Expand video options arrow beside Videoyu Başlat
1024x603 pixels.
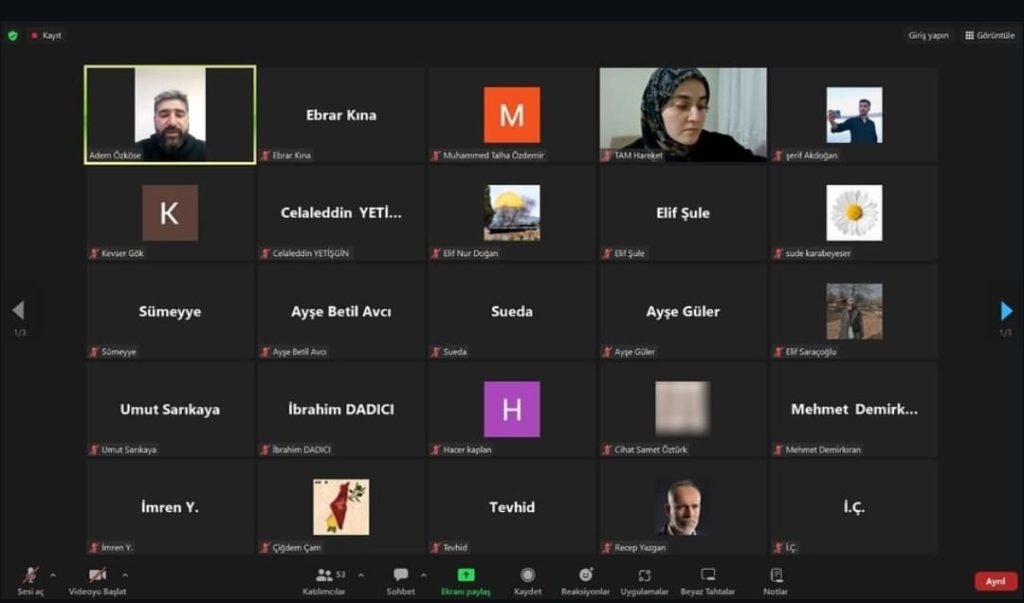[125, 575]
